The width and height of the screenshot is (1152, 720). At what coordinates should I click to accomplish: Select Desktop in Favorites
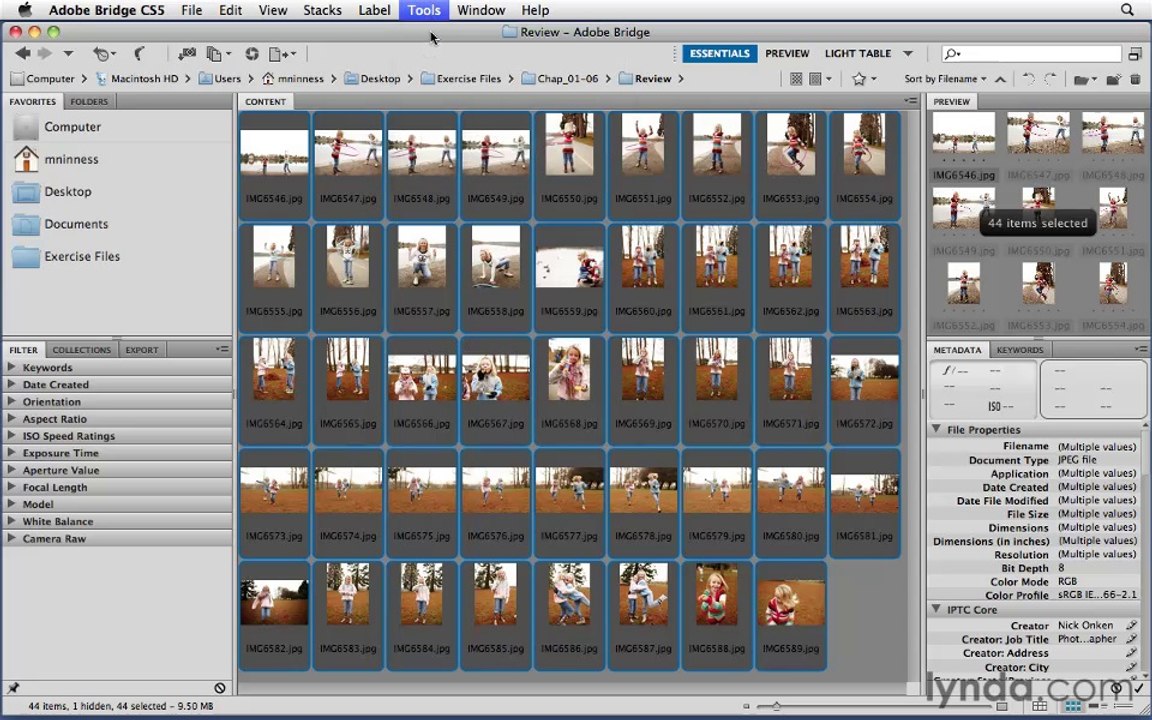[x=51, y=192]
